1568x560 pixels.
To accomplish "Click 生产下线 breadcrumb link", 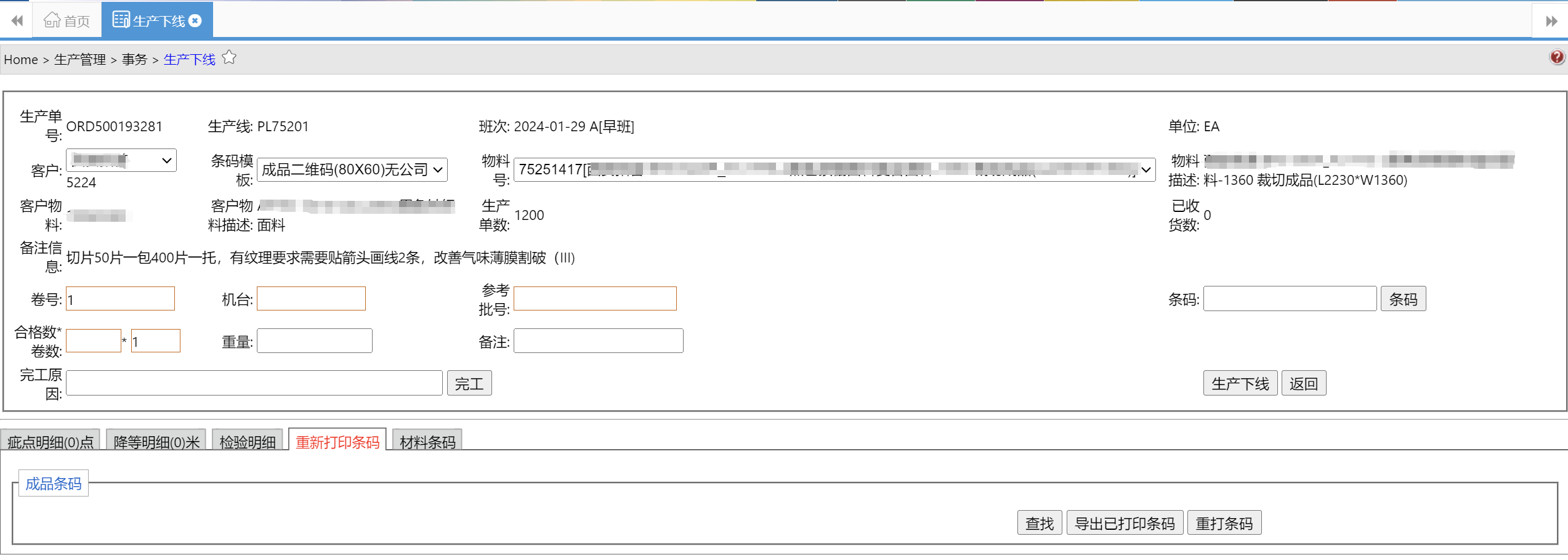I will coord(190,60).
